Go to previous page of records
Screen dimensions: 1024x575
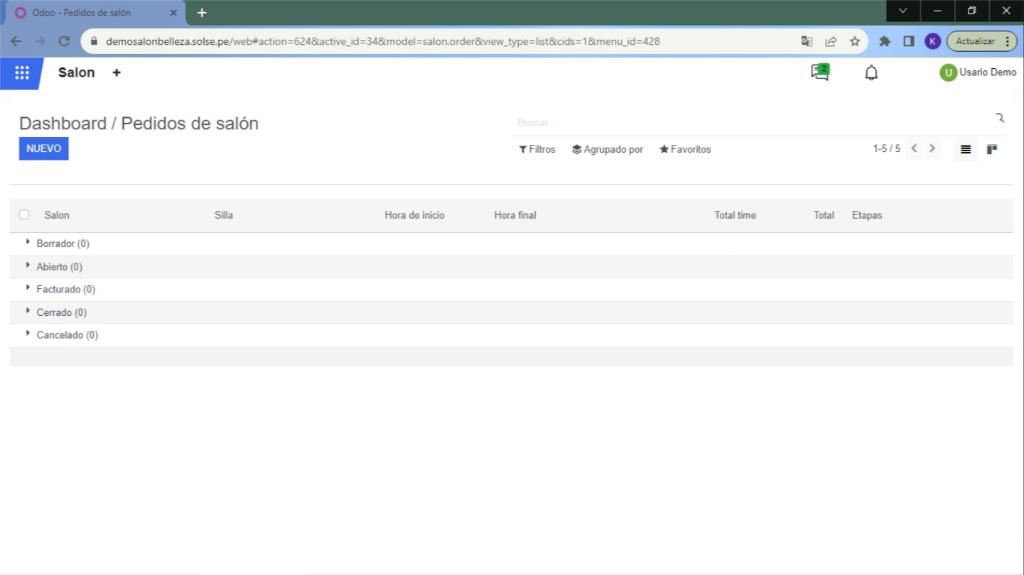pyautogui.click(x=914, y=149)
